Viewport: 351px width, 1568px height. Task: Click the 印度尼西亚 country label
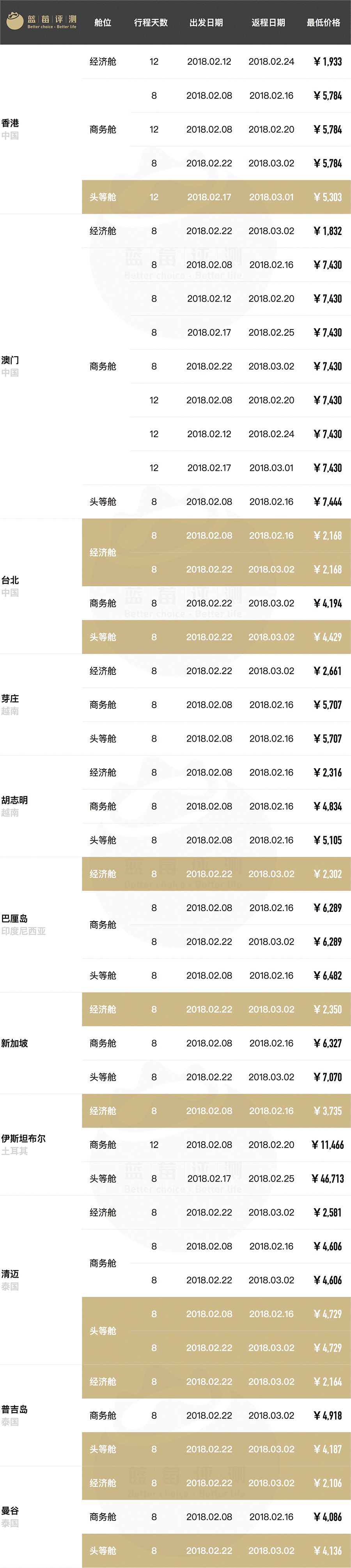click(23, 931)
